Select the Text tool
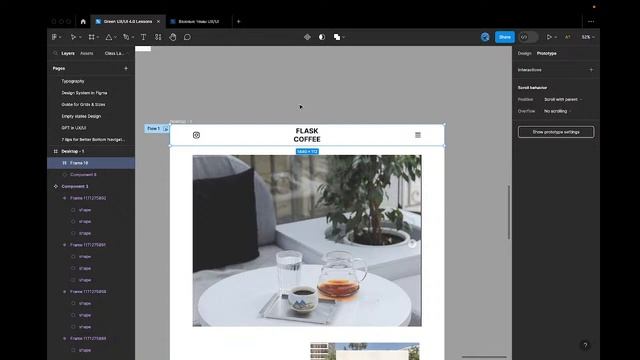640x360 pixels. (143, 37)
